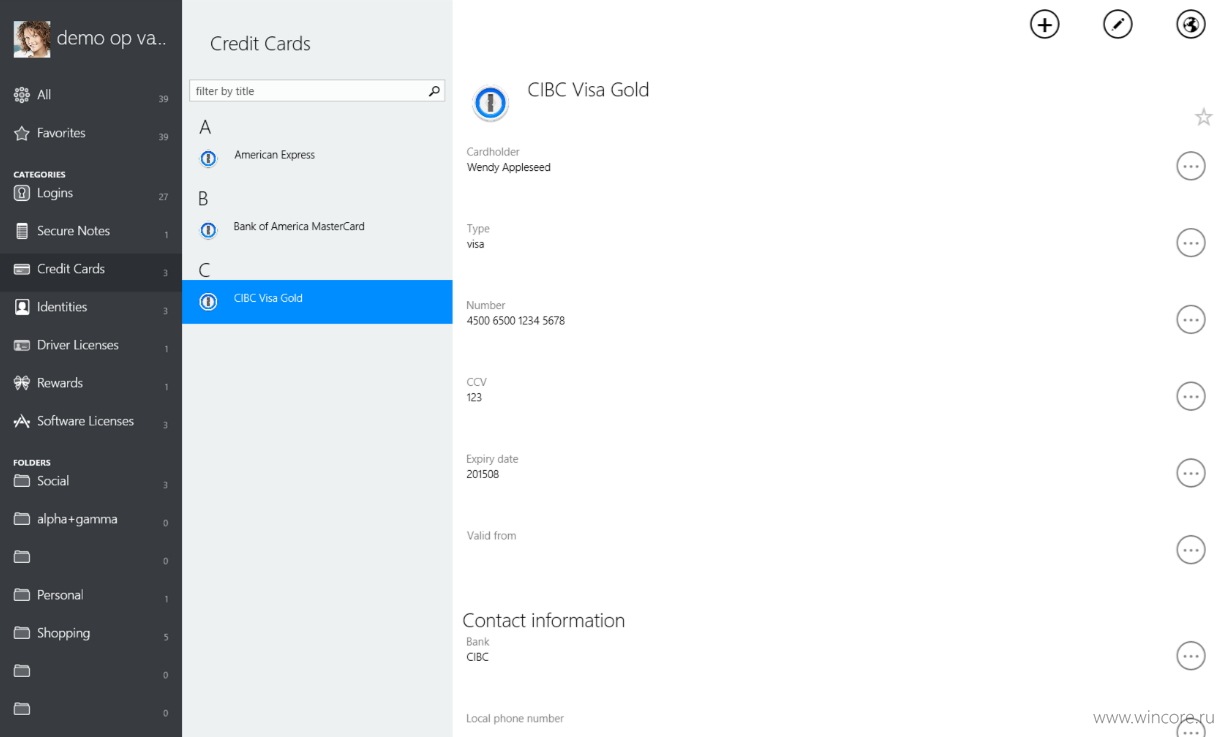The image size is (1227, 737).
Task: Open the Favorites section
Action: [x=90, y=133]
